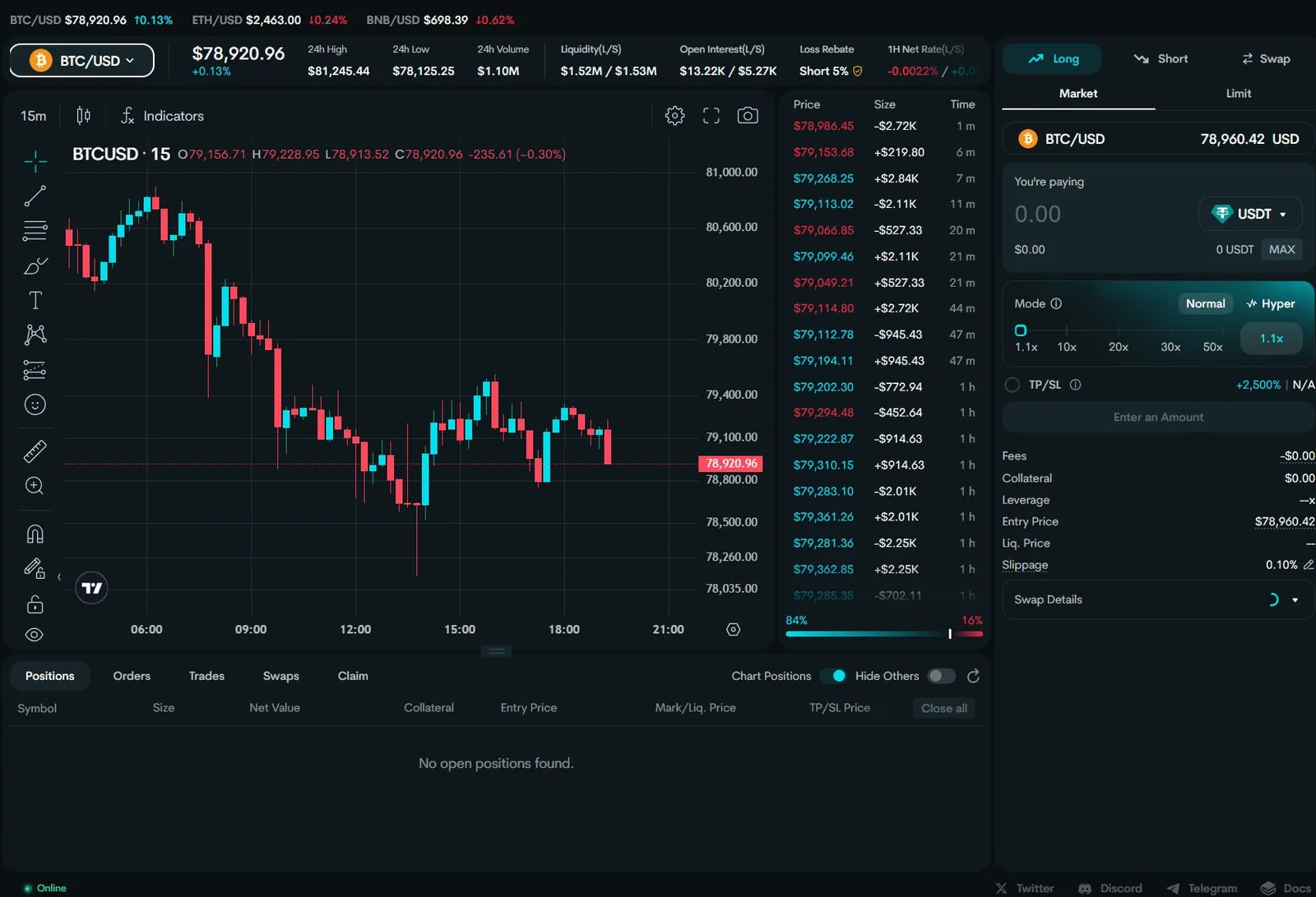This screenshot has width=1316, height=897.
Task: Open the Orders tab
Action: [x=132, y=676]
